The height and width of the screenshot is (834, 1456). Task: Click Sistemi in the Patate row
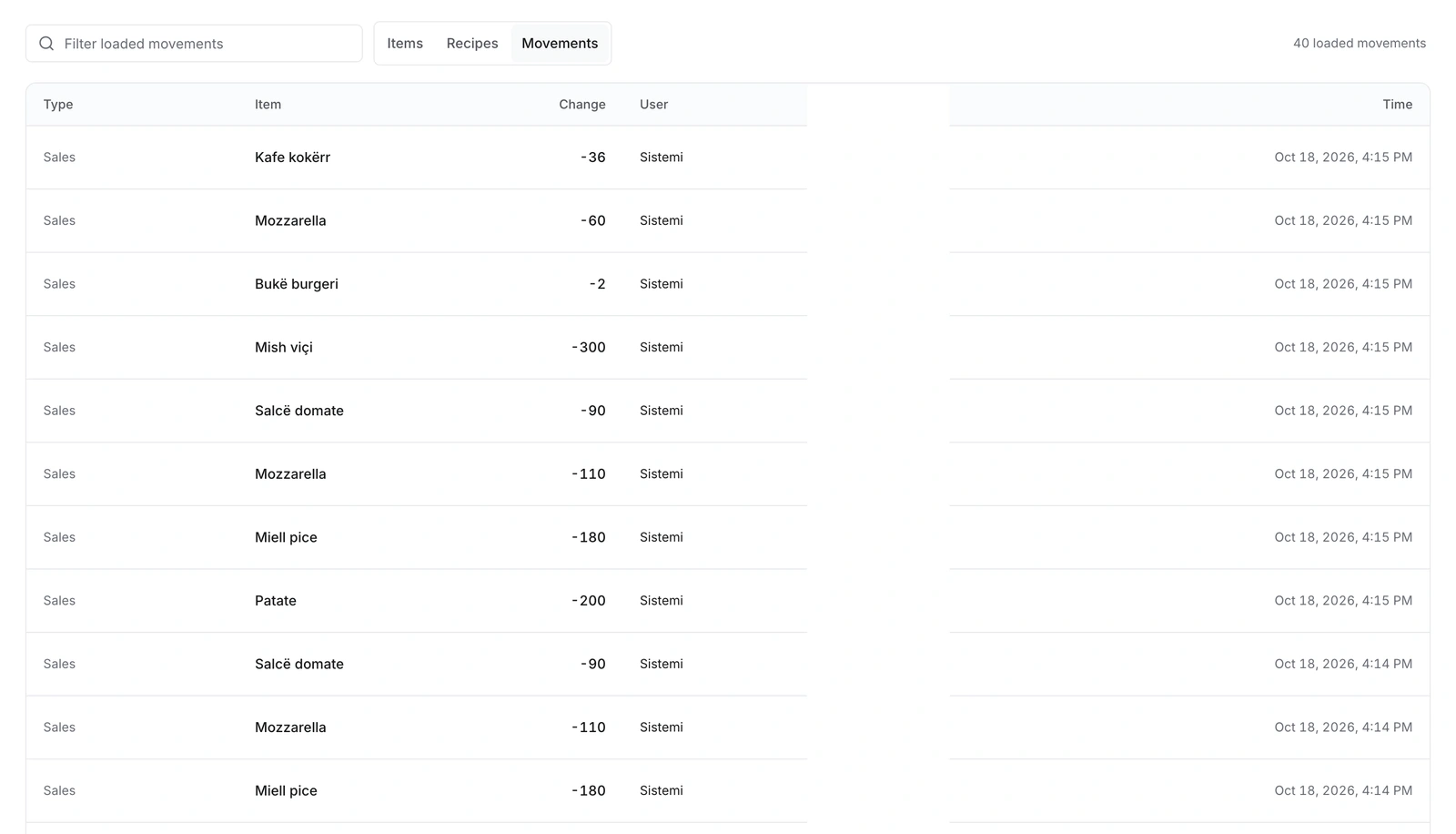662,601
